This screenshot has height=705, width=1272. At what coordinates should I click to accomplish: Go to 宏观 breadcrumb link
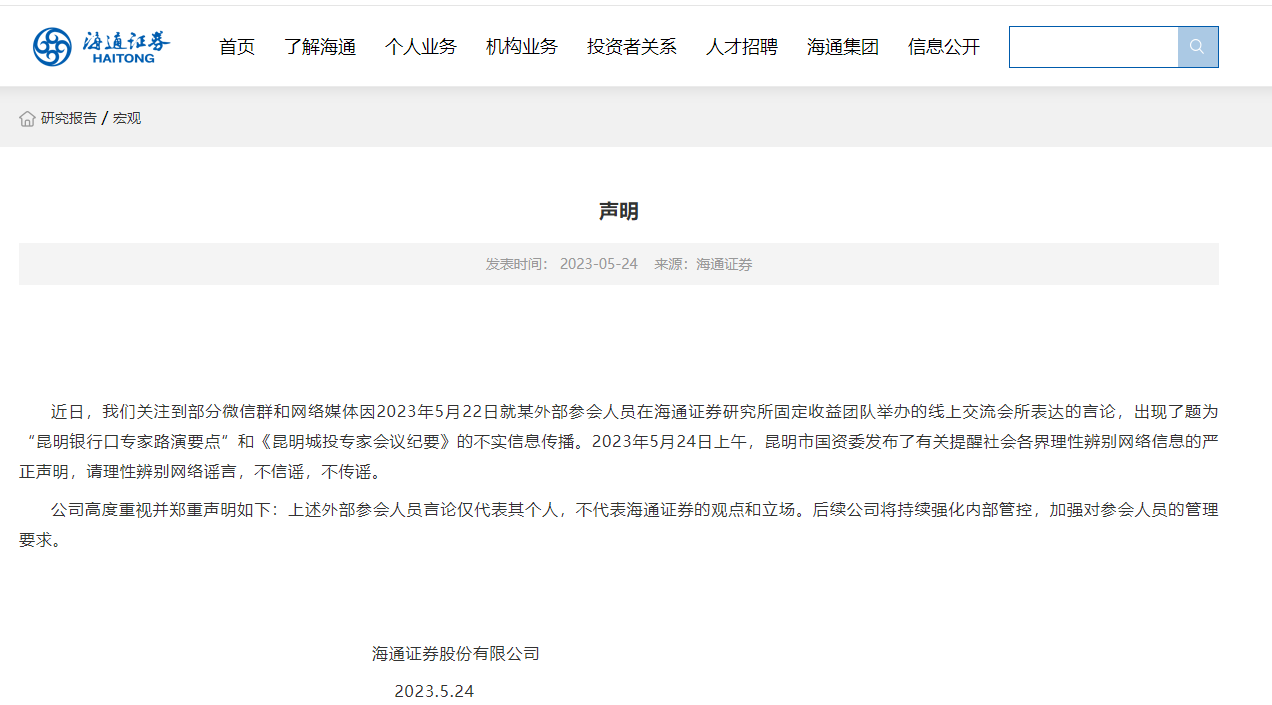pyautogui.click(x=127, y=118)
